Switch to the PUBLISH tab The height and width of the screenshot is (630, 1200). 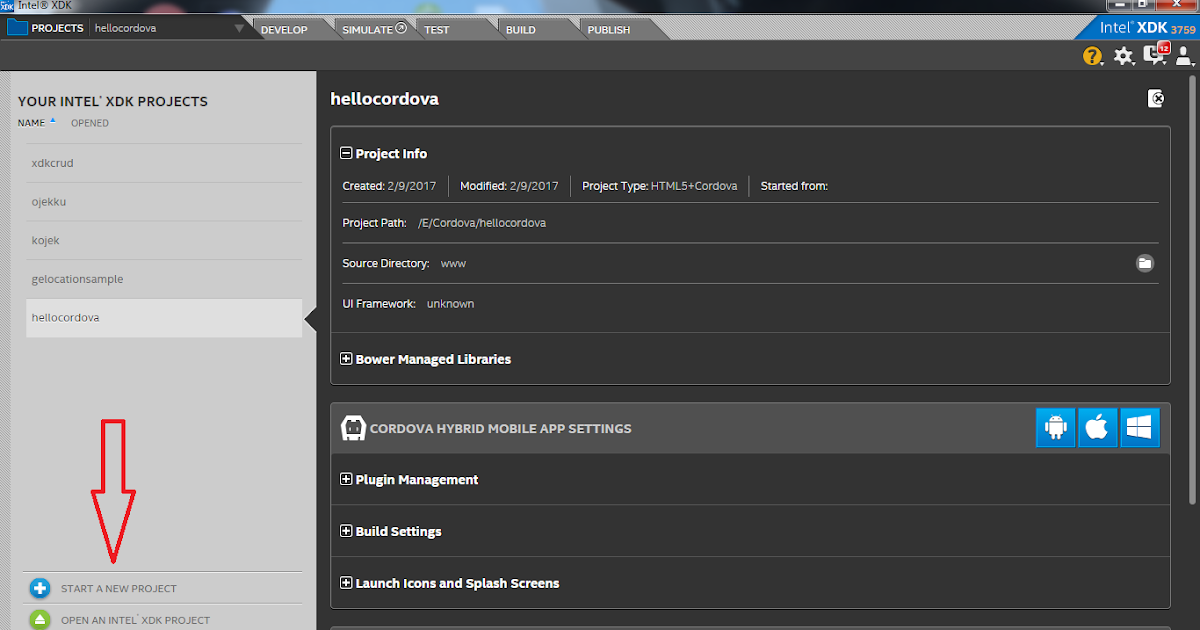click(x=608, y=29)
